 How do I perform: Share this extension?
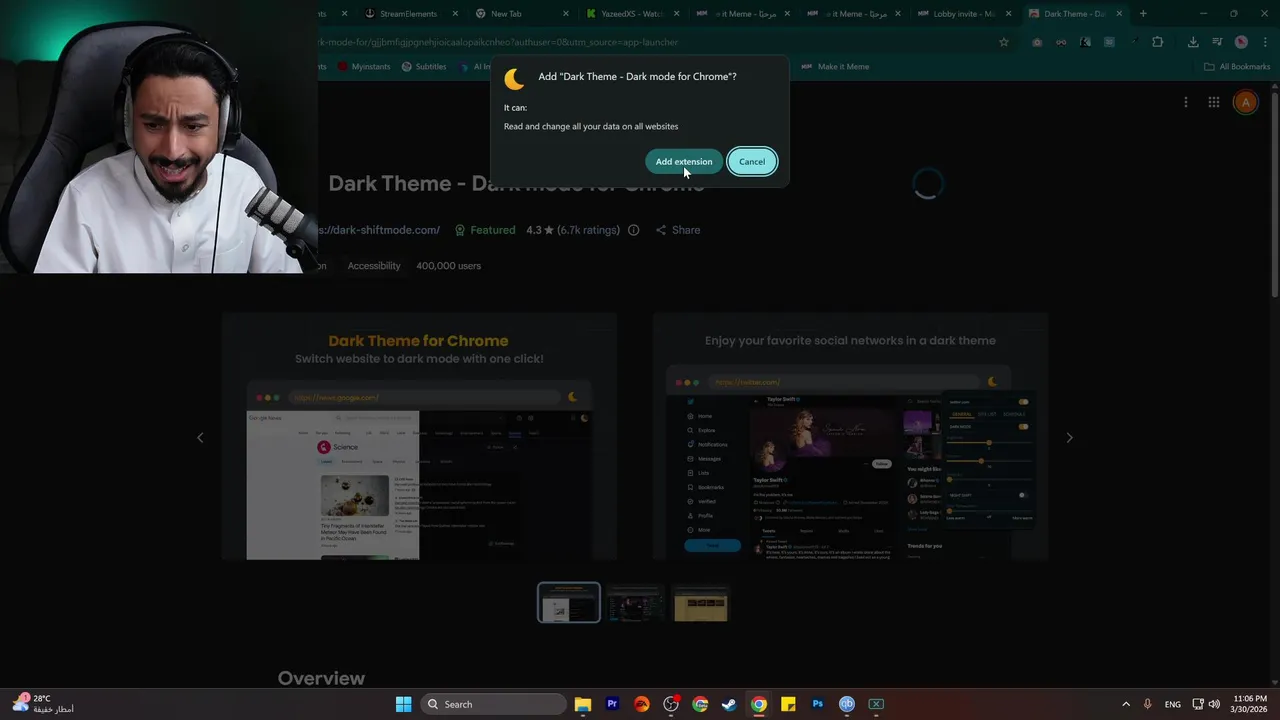pos(678,230)
